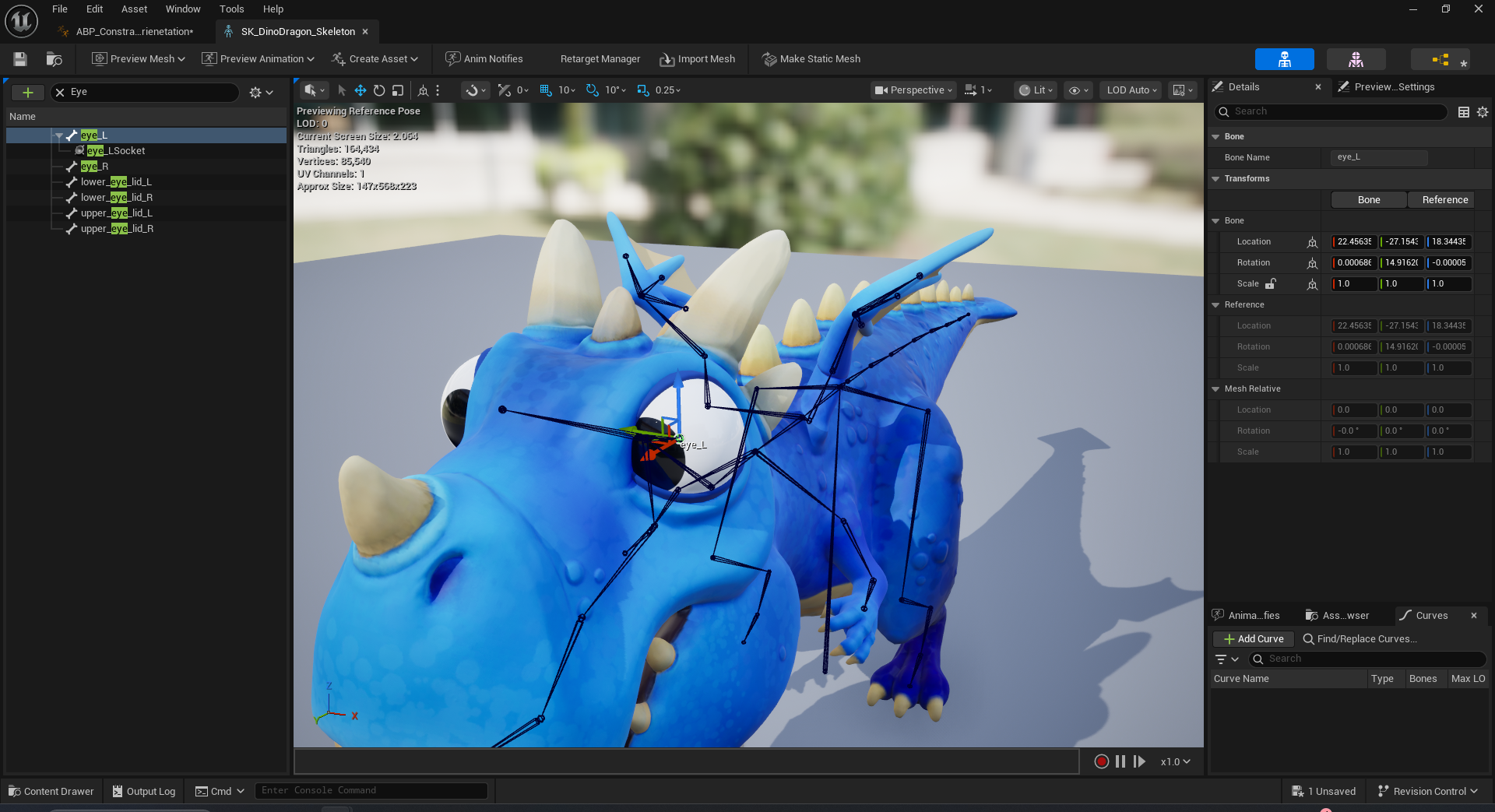Collapse the eye_L tree node
The height and width of the screenshot is (812, 1495).
(x=58, y=135)
